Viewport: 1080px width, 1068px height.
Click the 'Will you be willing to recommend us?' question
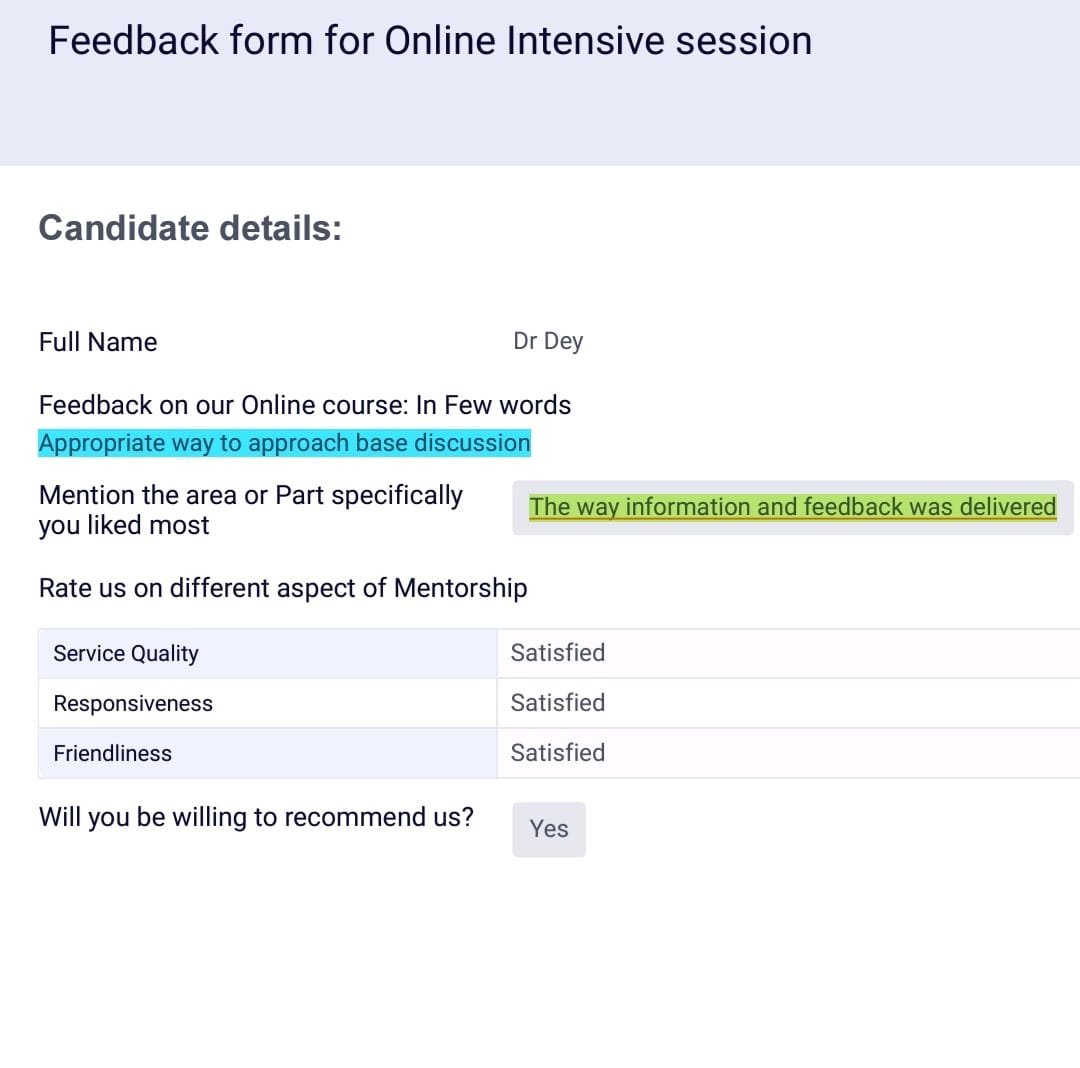coord(256,817)
